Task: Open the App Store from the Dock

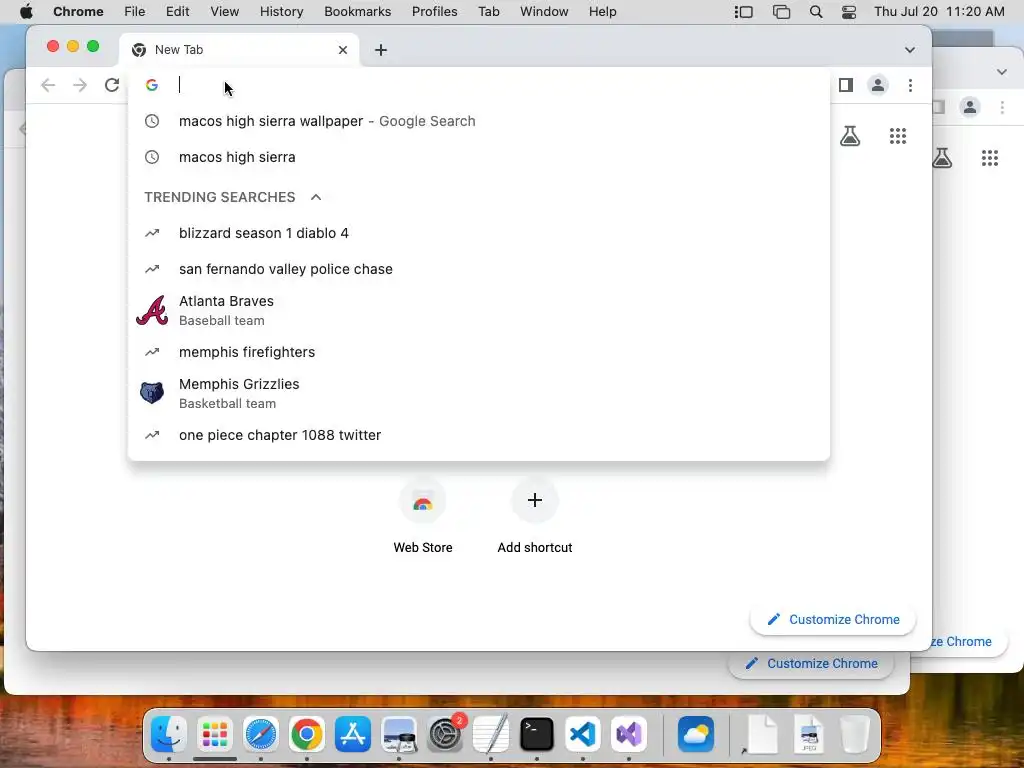Action: click(x=353, y=734)
